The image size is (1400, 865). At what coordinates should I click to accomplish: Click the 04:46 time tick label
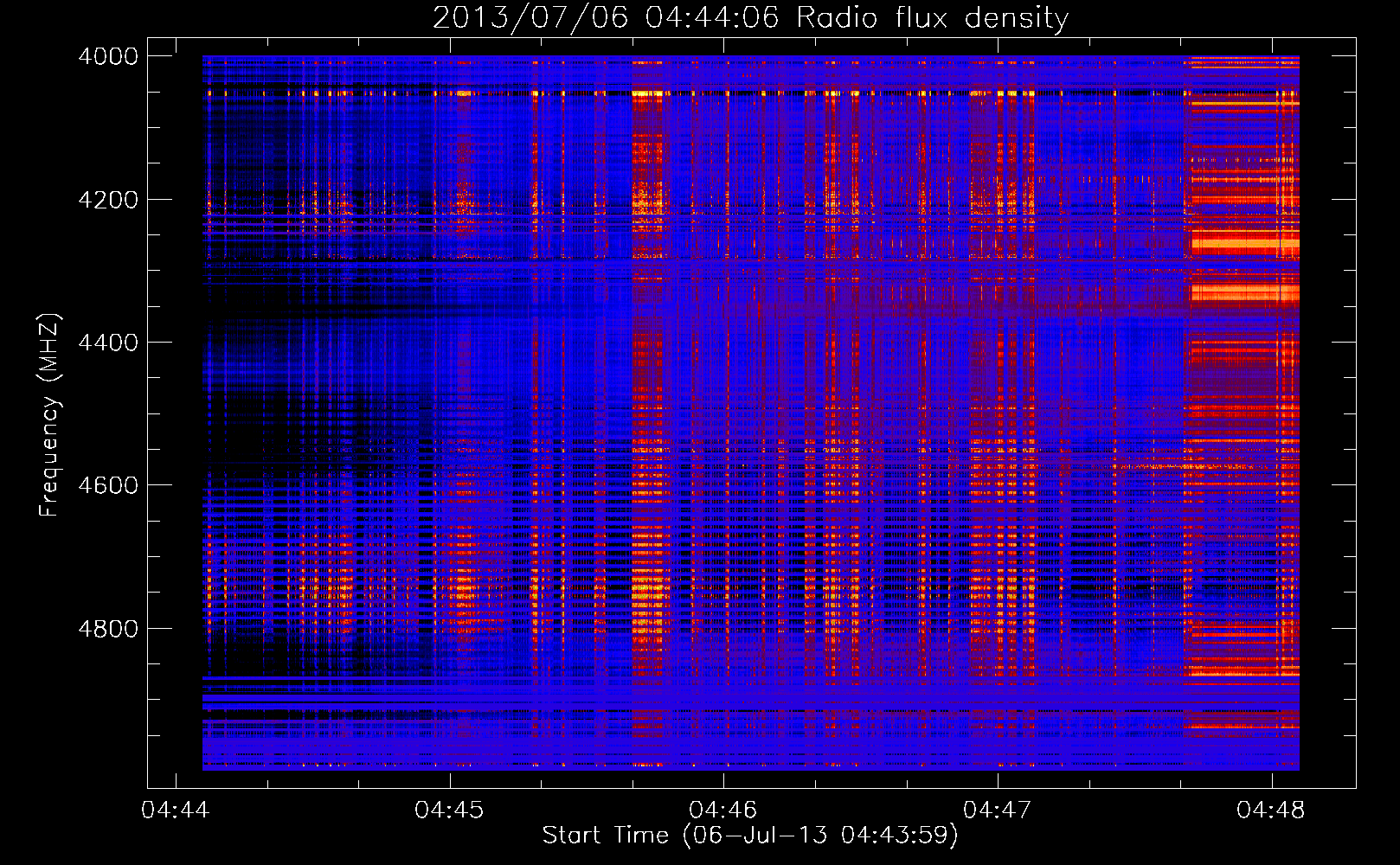click(x=723, y=810)
